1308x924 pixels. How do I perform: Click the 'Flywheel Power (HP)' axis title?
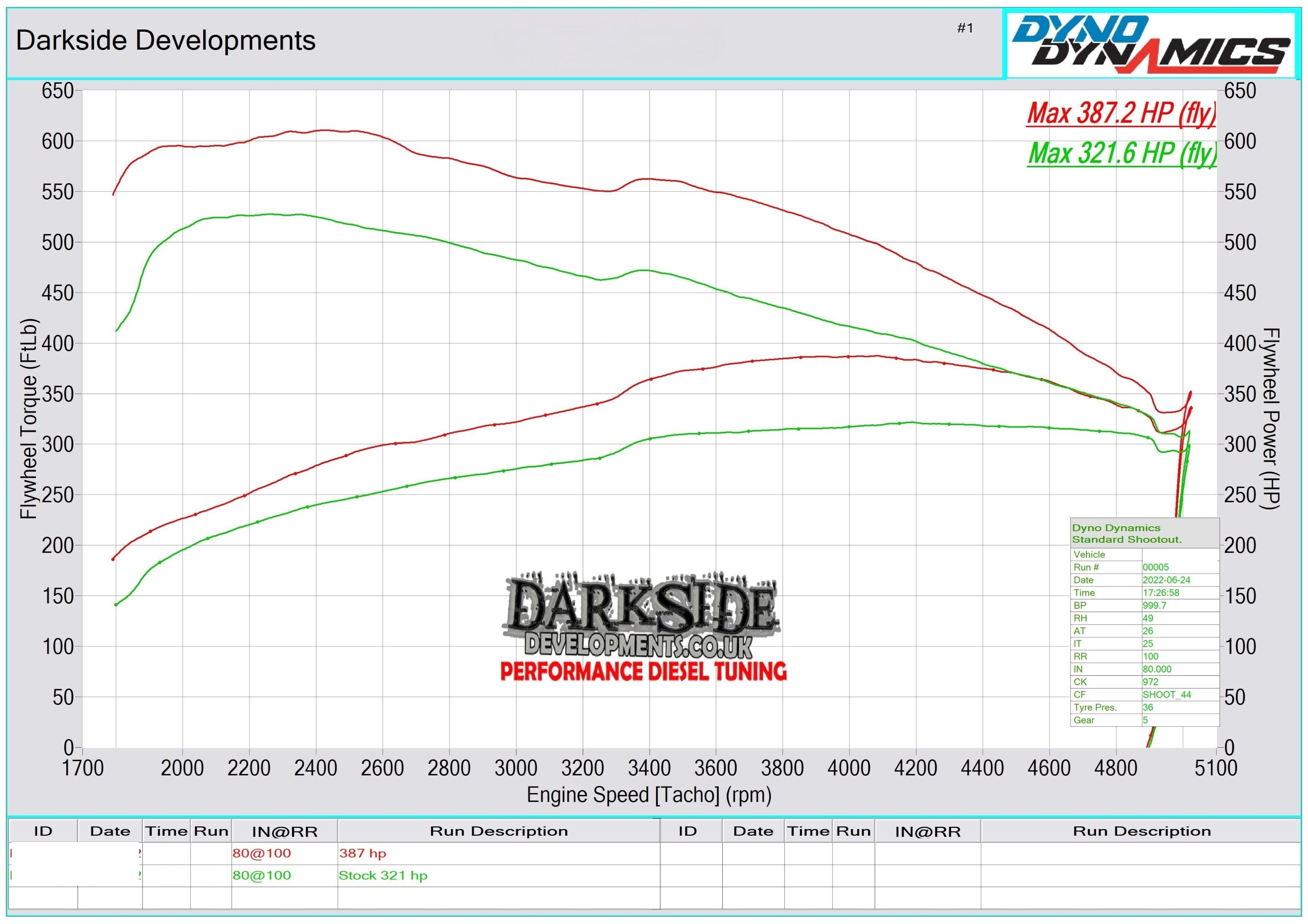pos(1271,419)
